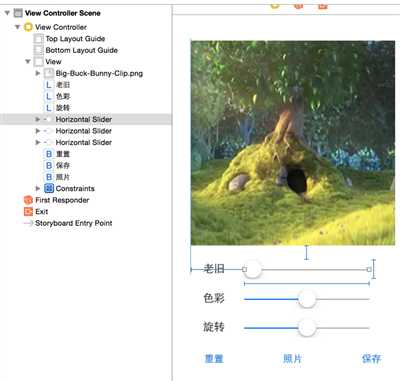Click selected slider's right resize handle
Image resolution: width=400 pixels, height=381 pixels.
tap(369, 269)
